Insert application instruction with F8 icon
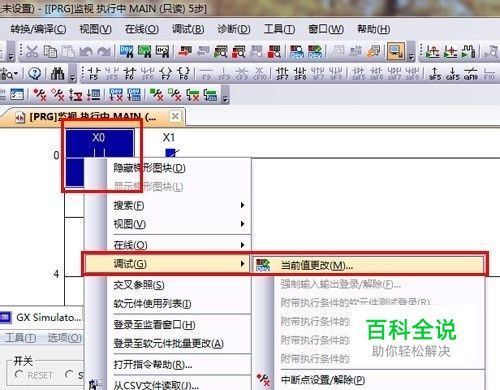The height and width of the screenshot is (390, 500). [184, 73]
